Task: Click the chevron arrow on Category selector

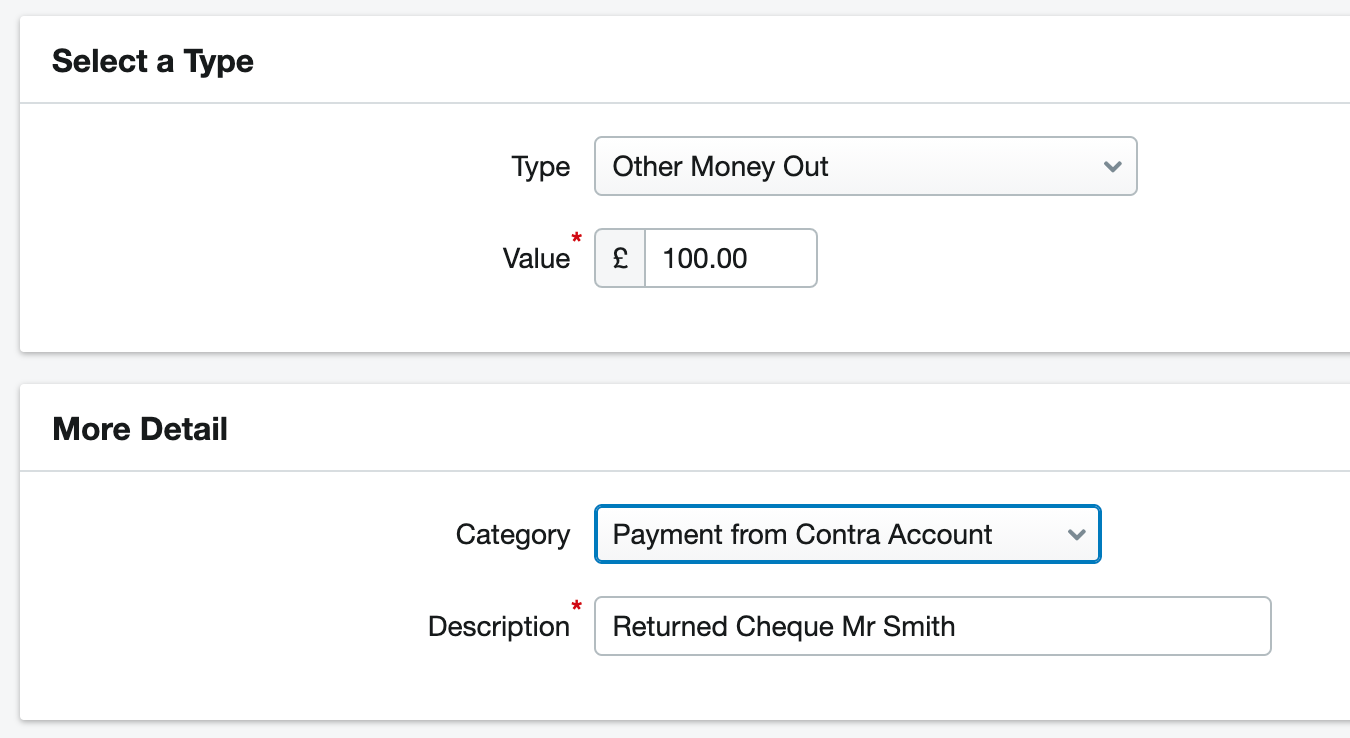Action: (x=1076, y=535)
